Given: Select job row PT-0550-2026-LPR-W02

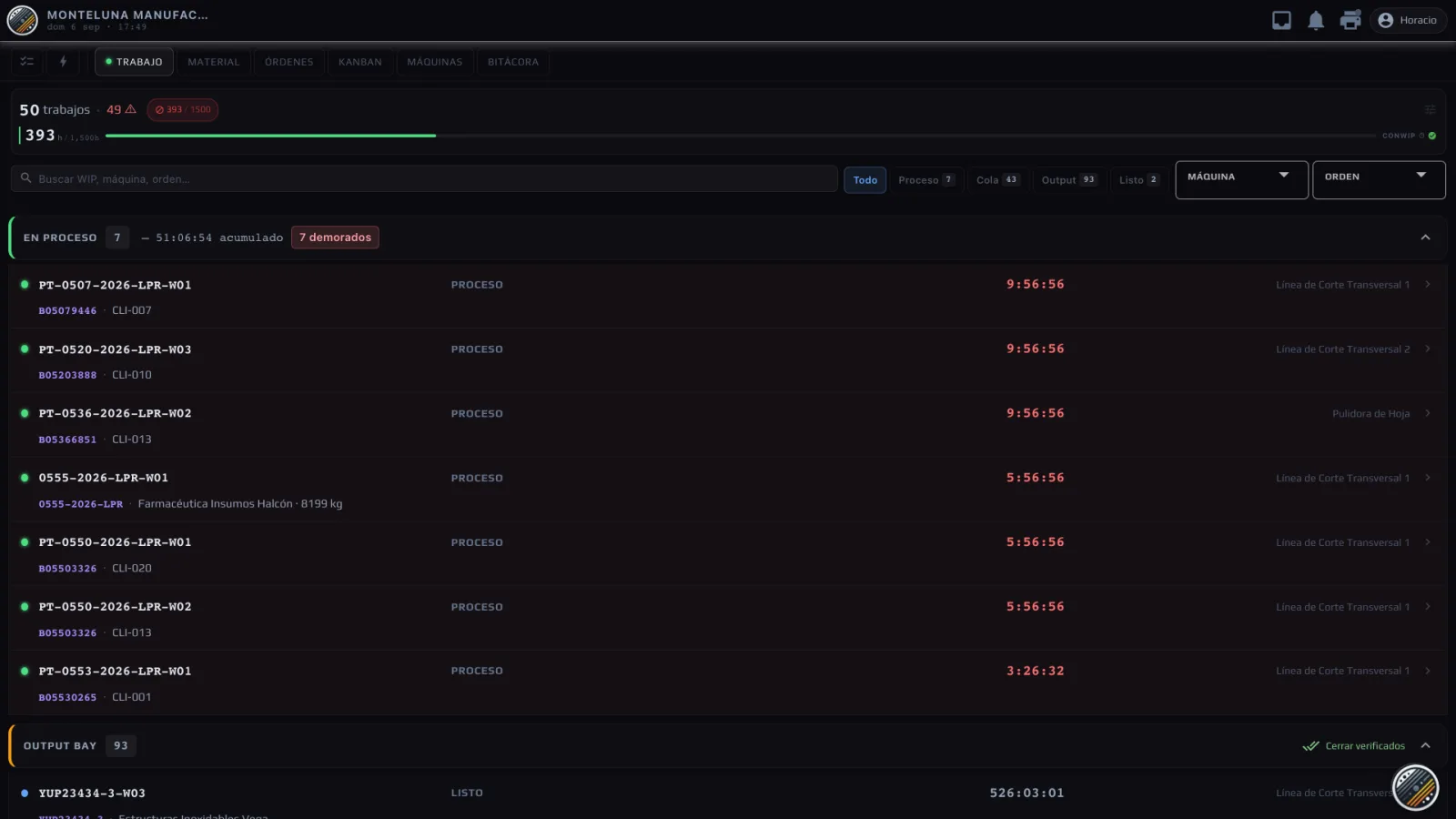Looking at the screenshot, I should [x=728, y=618].
